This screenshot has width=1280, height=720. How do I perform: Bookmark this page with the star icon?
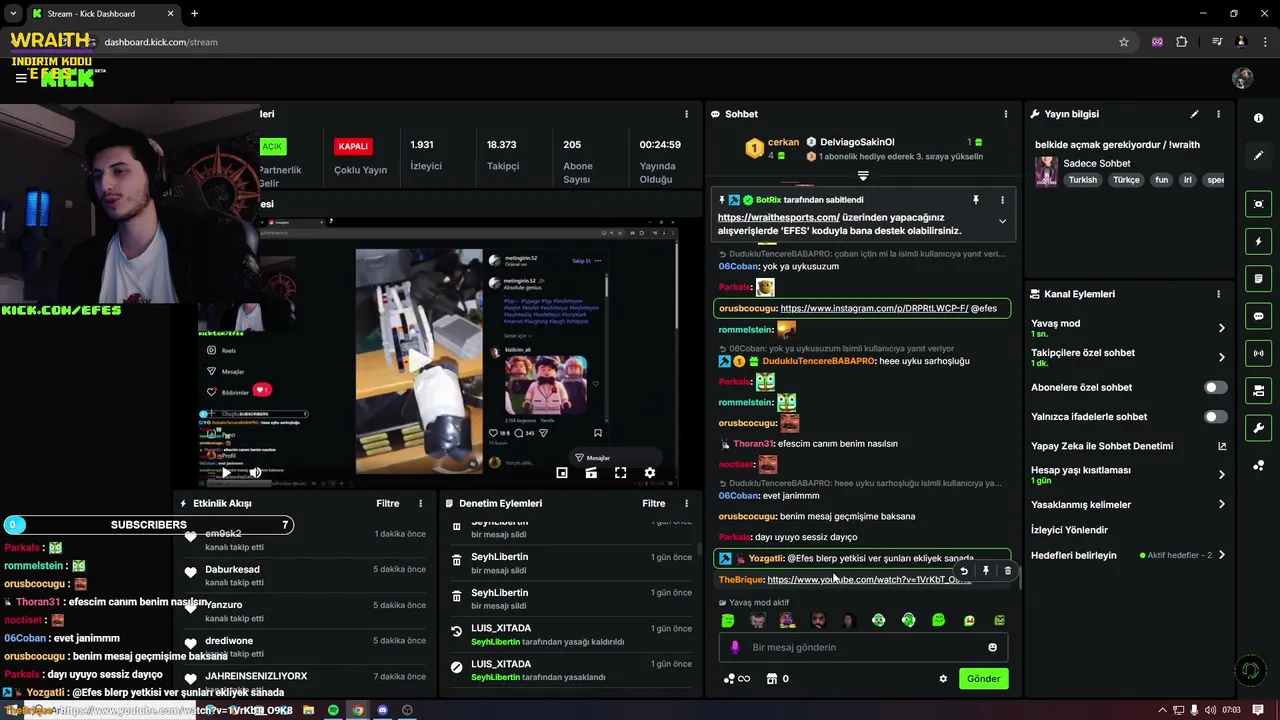point(1124,42)
